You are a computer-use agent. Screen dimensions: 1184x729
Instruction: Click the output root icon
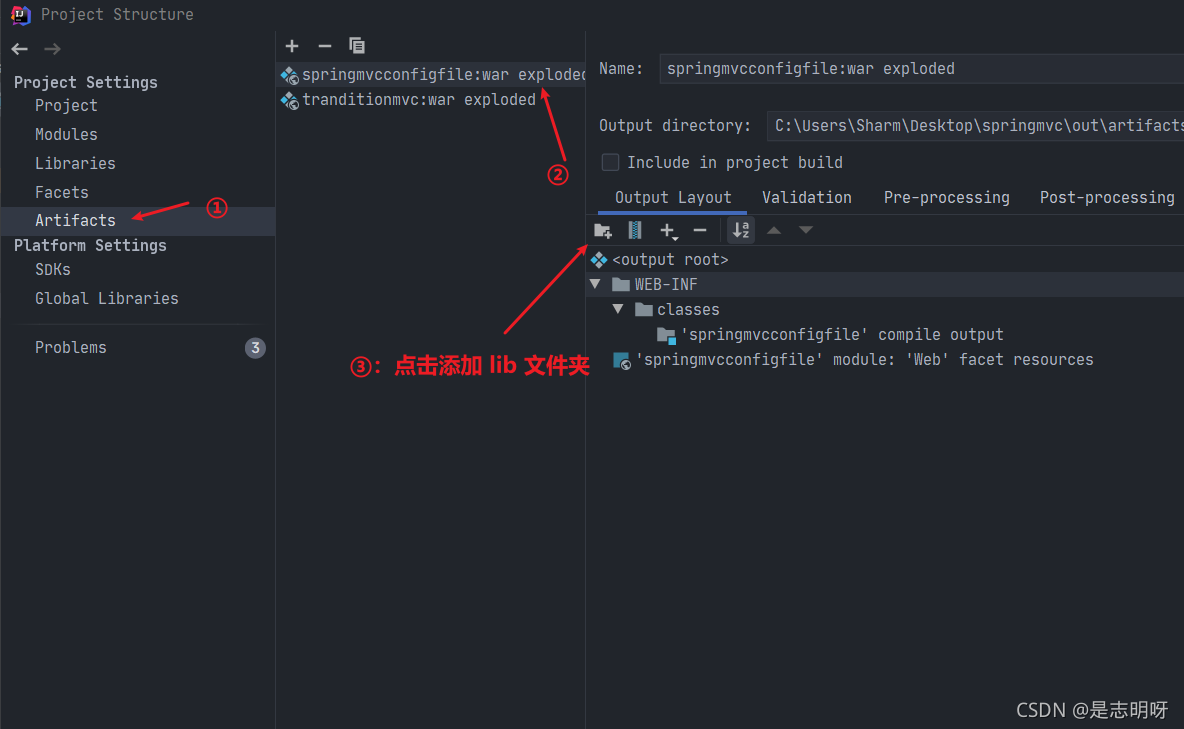pos(599,260)
